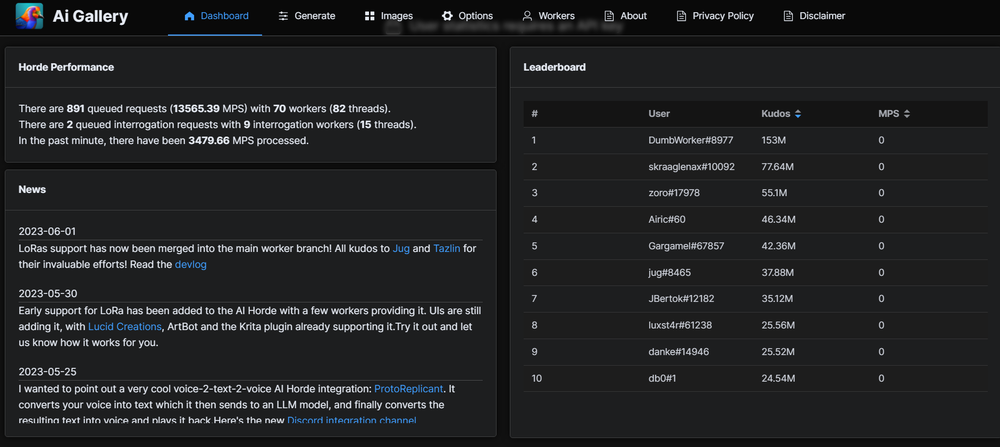The height and width of the screenshot is (447, 1000).
Task: Read the devlog link
Action: 190,265
